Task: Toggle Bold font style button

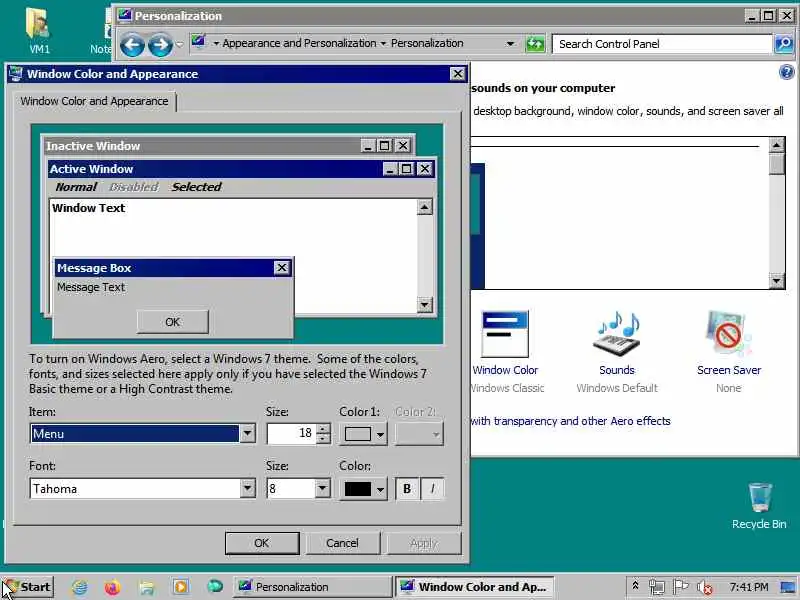Action: point(407,489)
